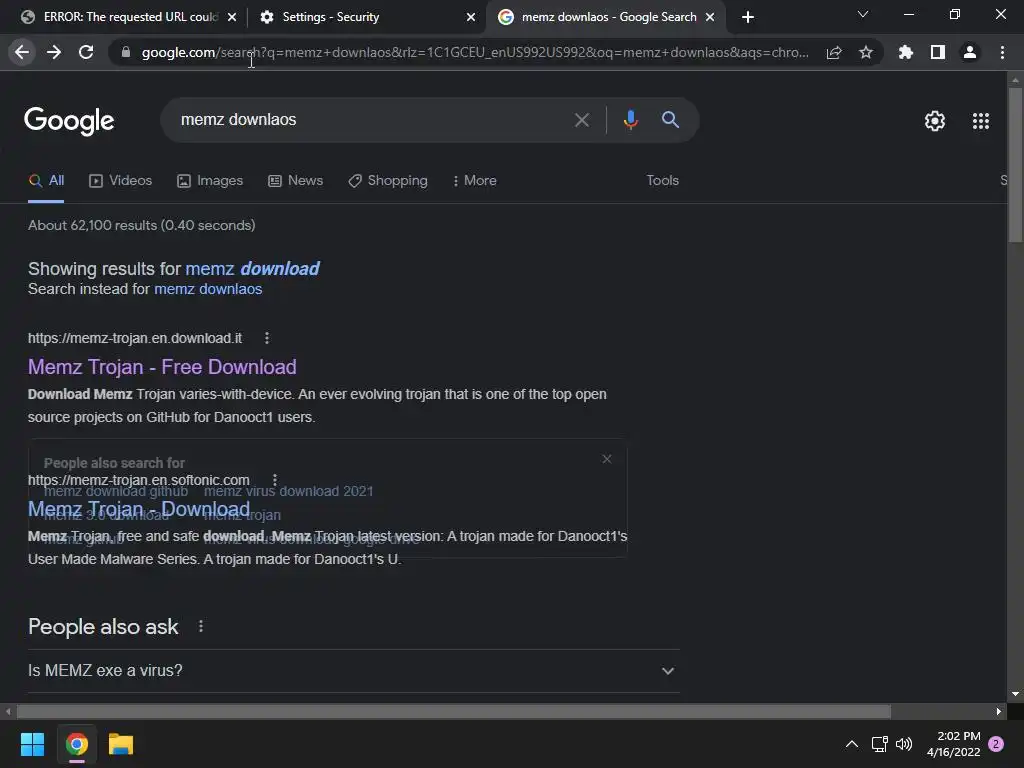Switch to News results
The image size is (1024, 768).
pos(295,181)
